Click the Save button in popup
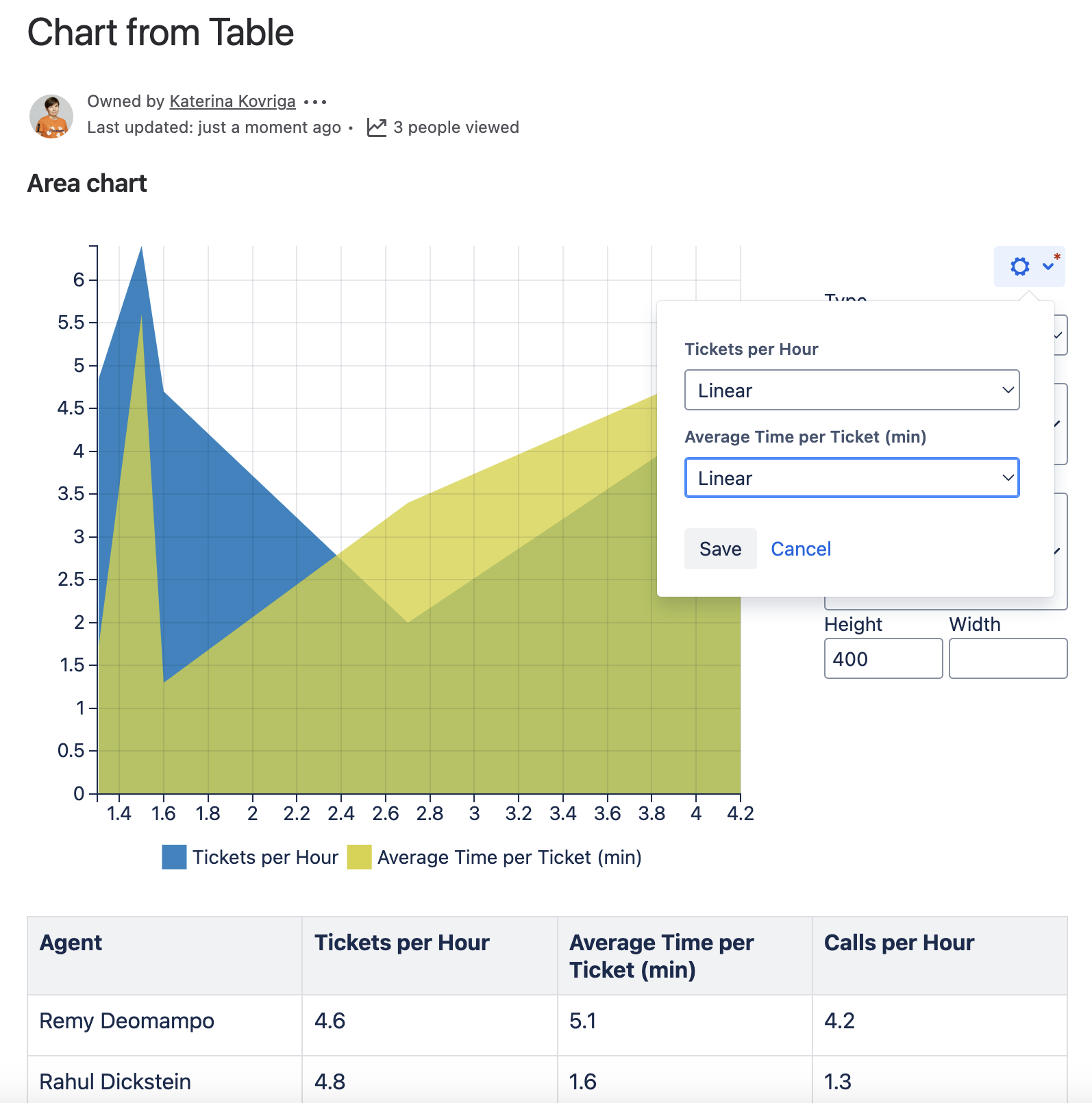The width and height of the screenshot is (1092, 1103). click(x=720, y=549)
